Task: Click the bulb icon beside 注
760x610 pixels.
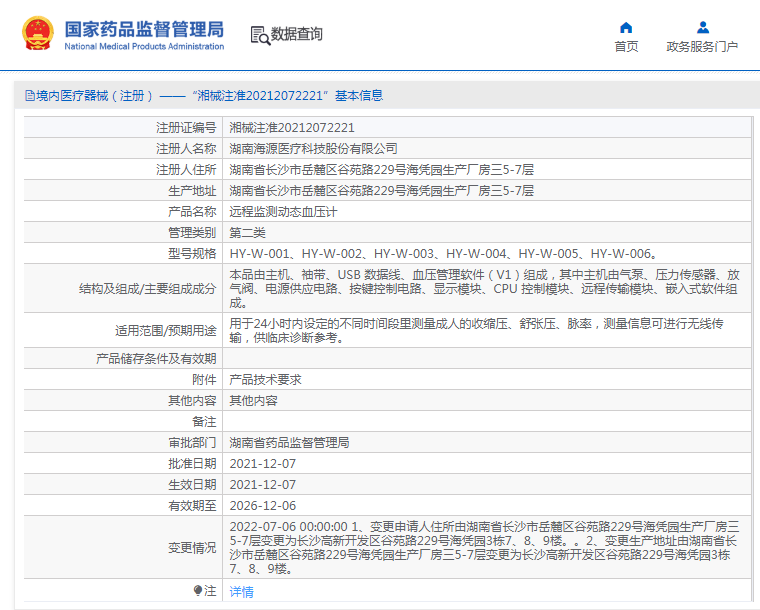Action: coord(197,590)
